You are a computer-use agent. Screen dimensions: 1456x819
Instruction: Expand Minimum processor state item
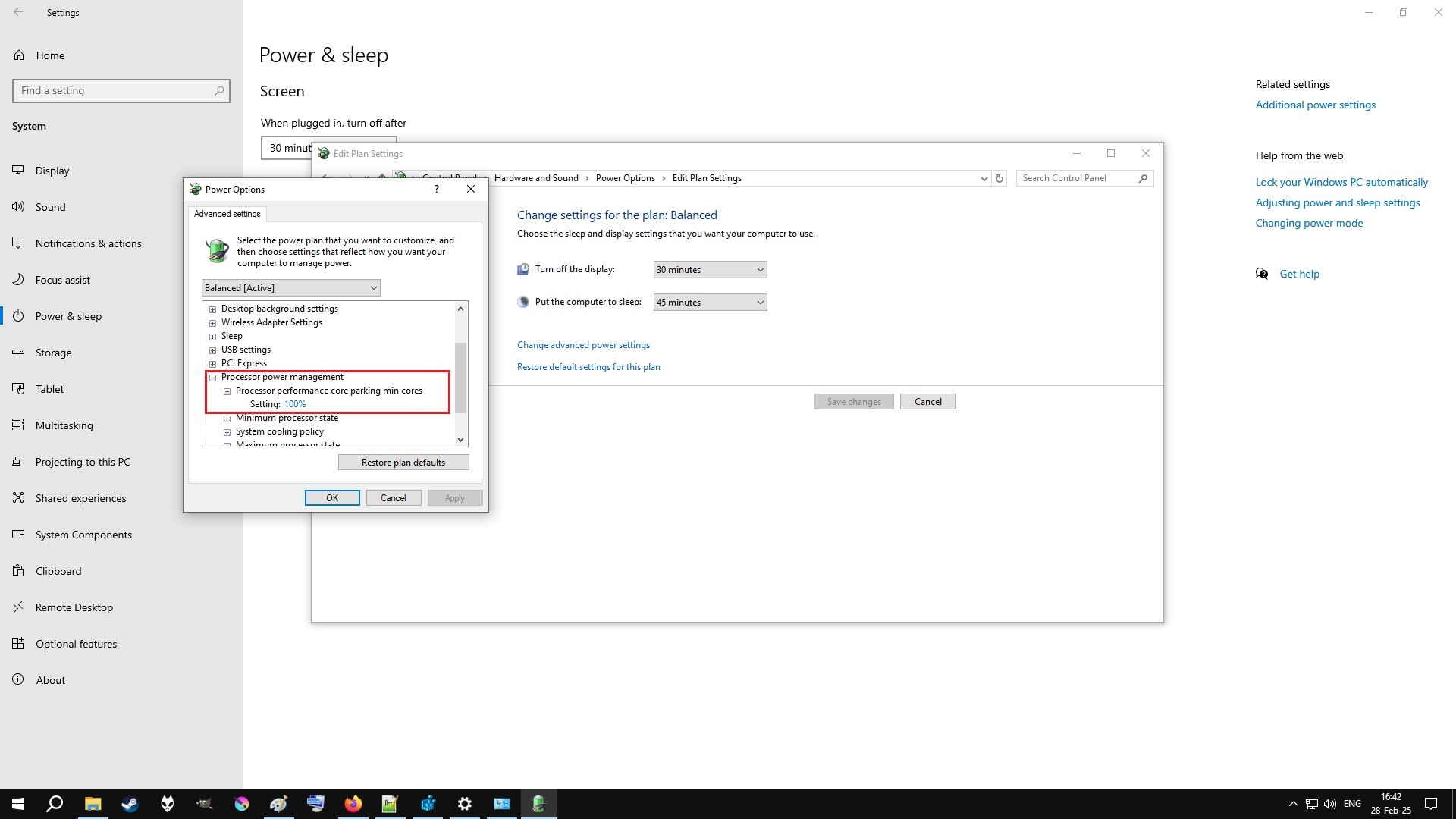[x=227, y=419]
